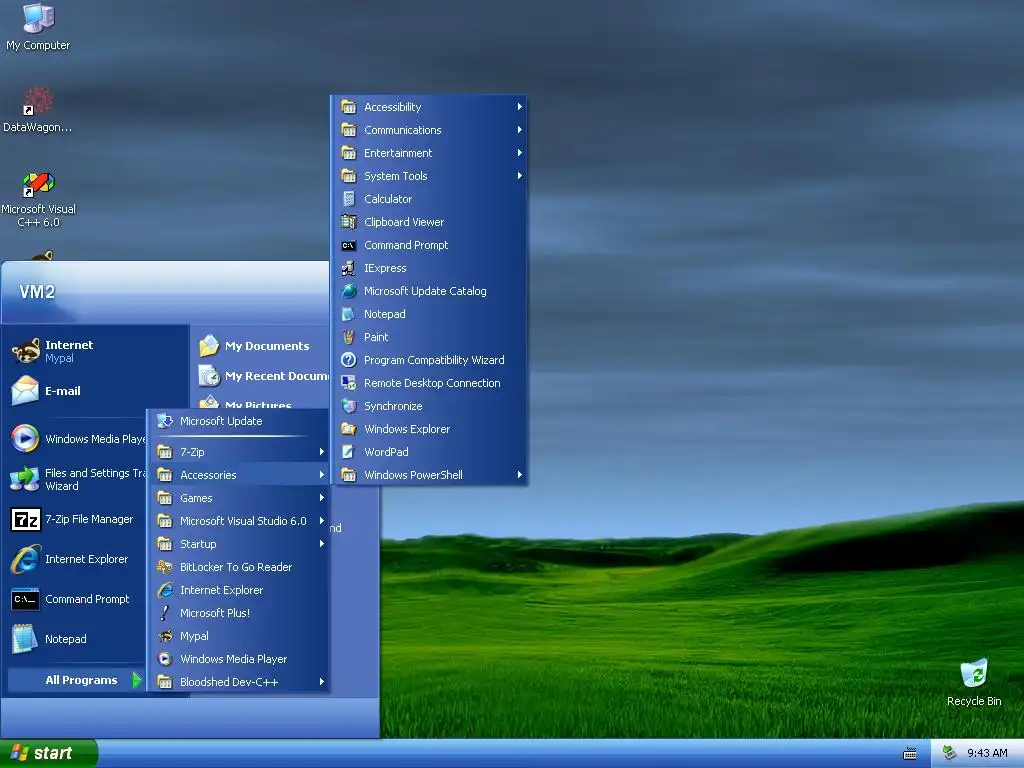Open Windows Explorer
This screenshot has width=1024, height=768.
click(429, 429)
